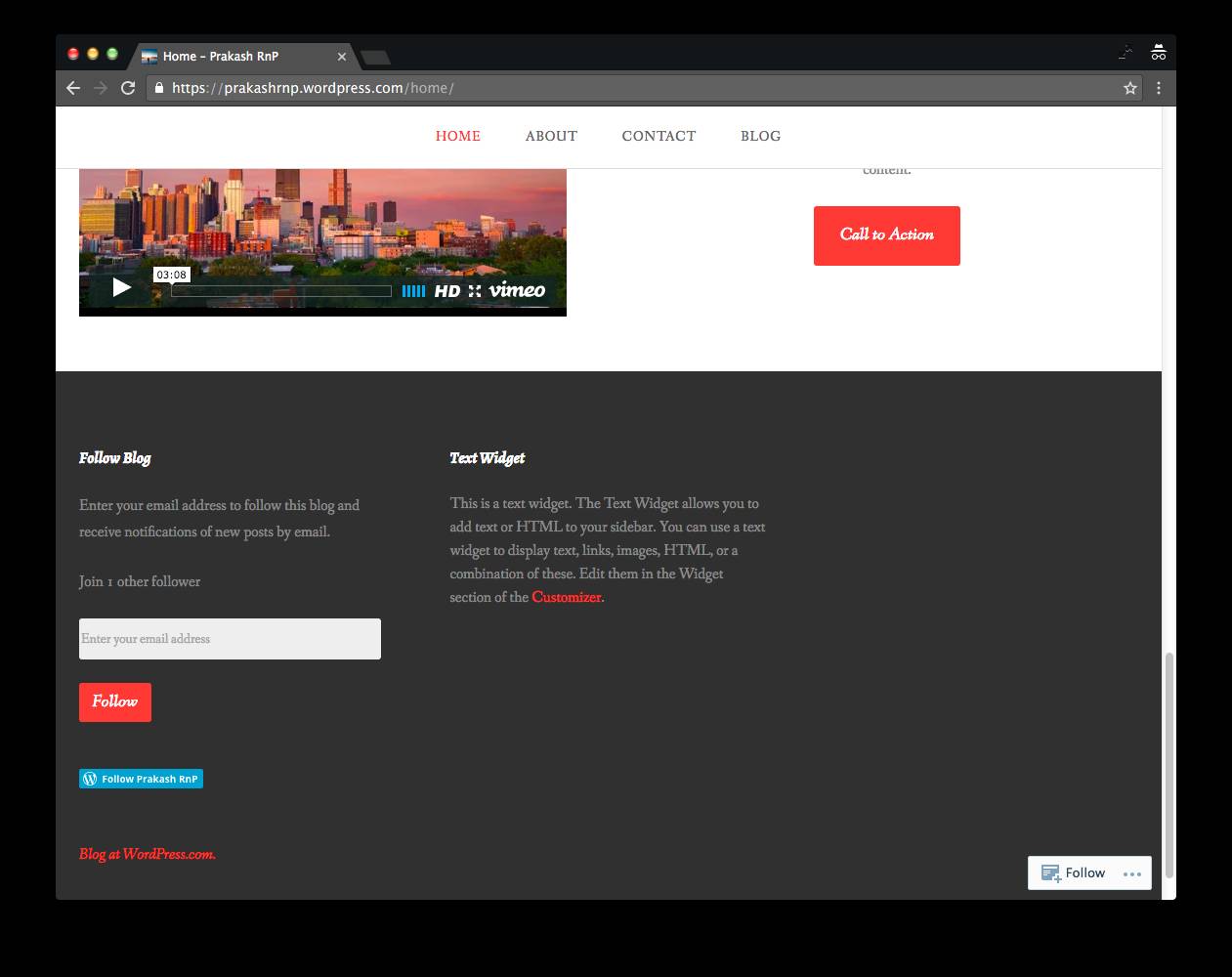Adjust the video volume bars

click(413, 291)
